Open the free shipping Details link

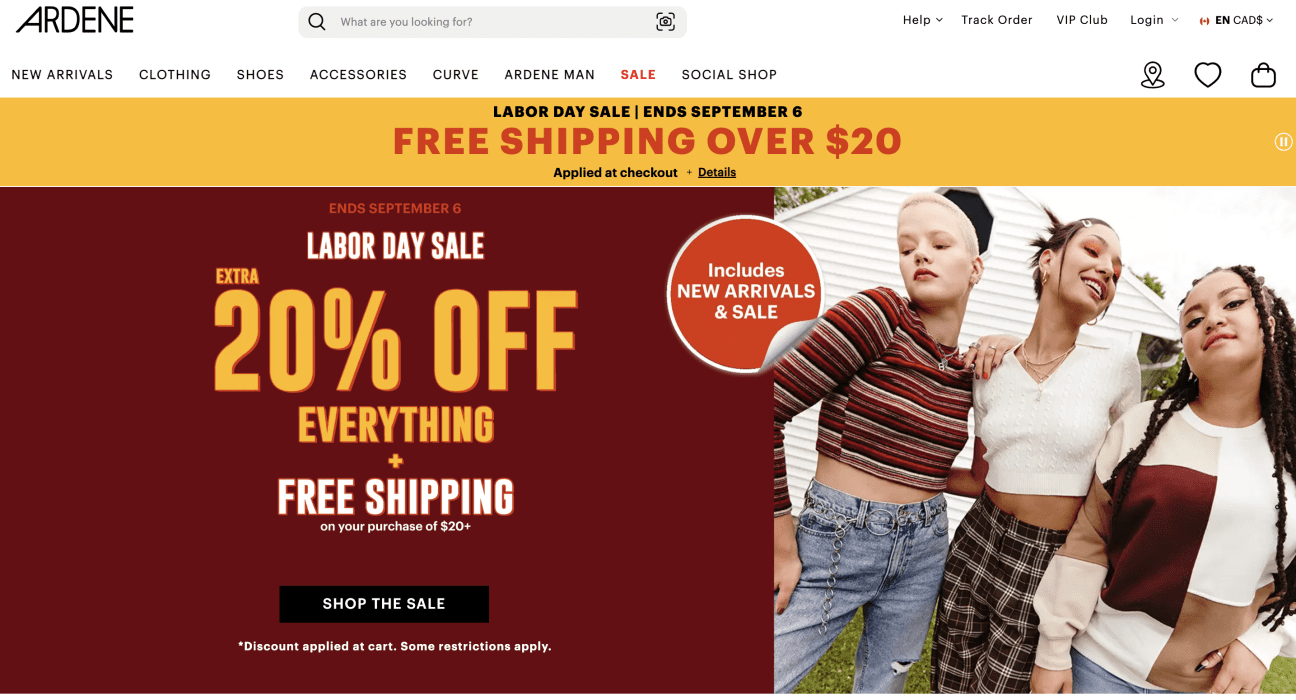click(x=717, y=173)
